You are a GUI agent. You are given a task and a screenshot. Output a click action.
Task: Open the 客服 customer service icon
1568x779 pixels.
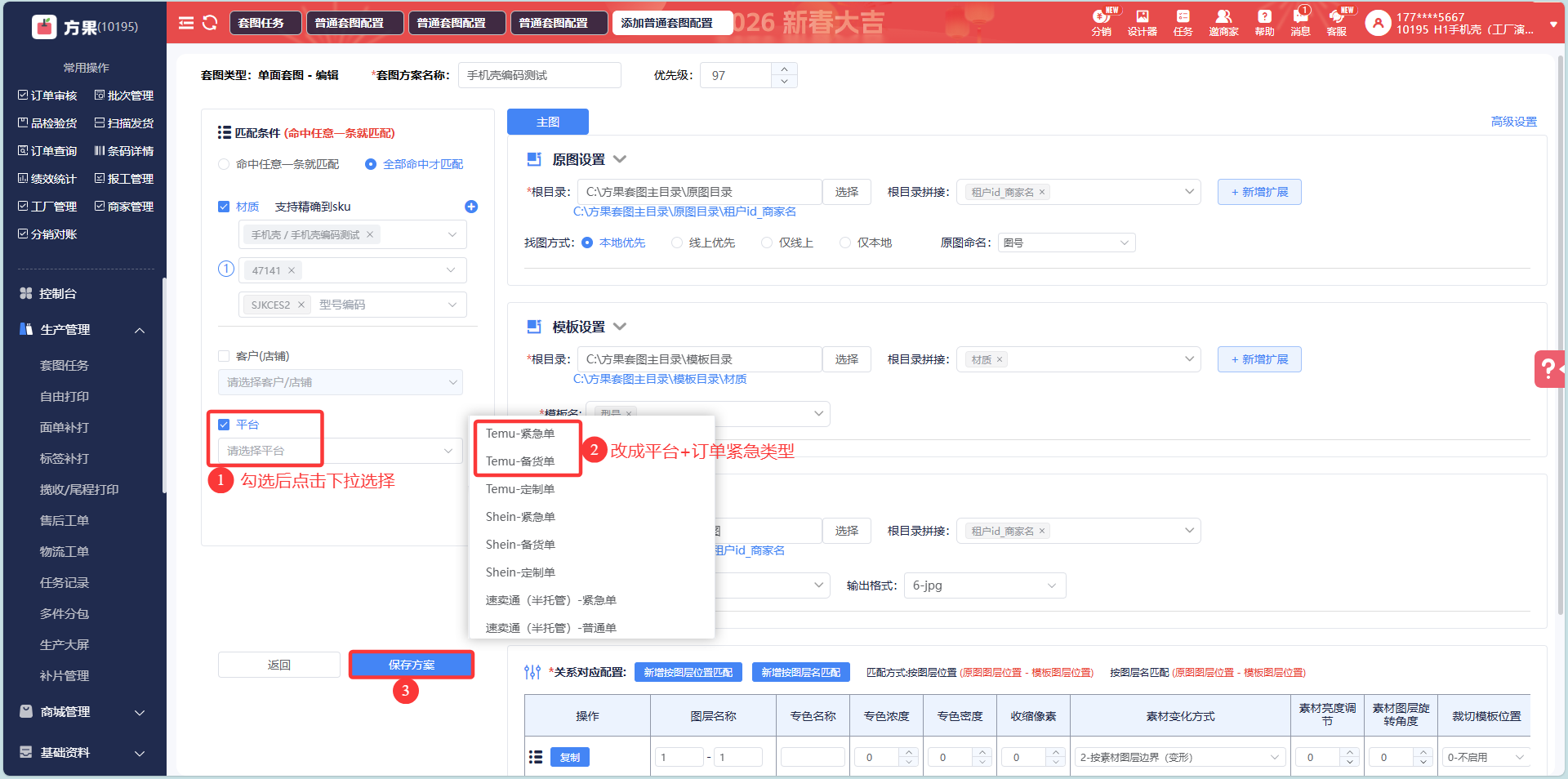point(1336,22)
